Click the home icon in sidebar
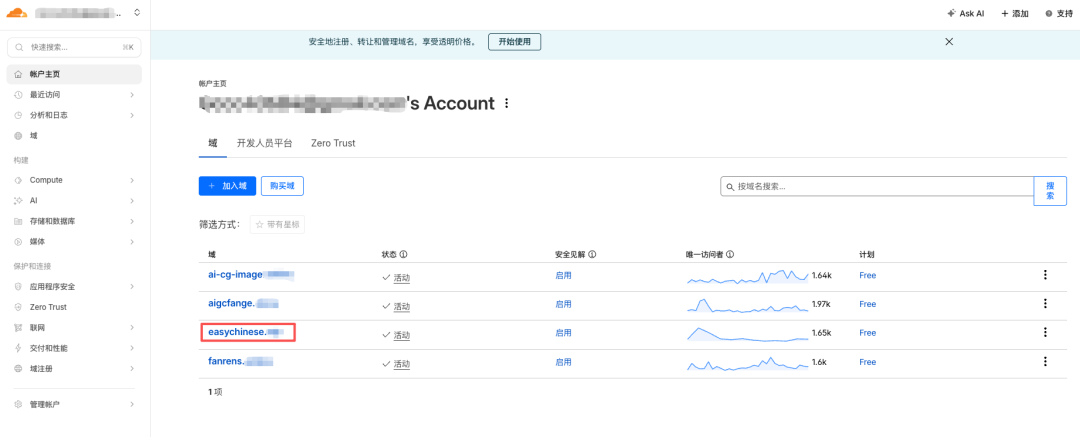This screenshot has height=437, width=1080. (18, 74)
